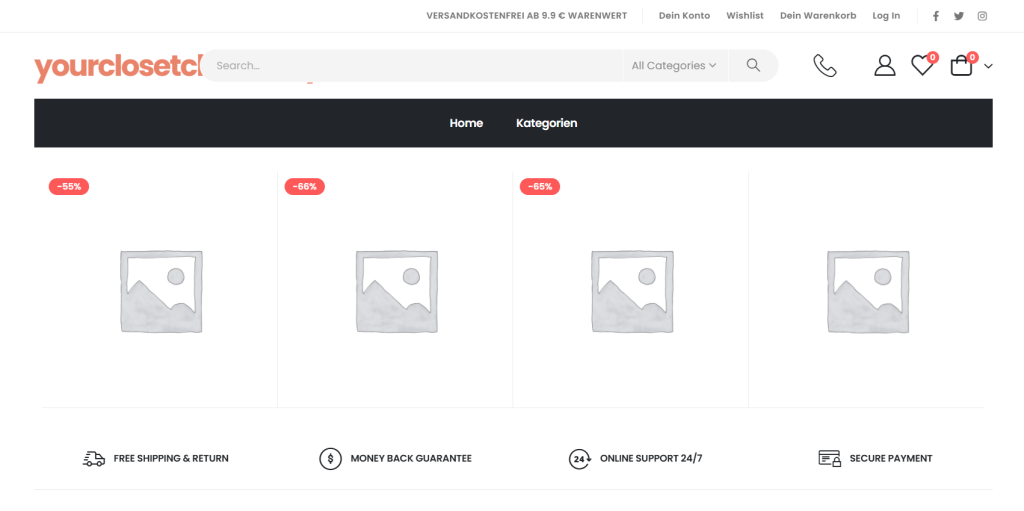Open the Dein Konto link
This screenshot has height=511, width=1024.
click(684, 16)
